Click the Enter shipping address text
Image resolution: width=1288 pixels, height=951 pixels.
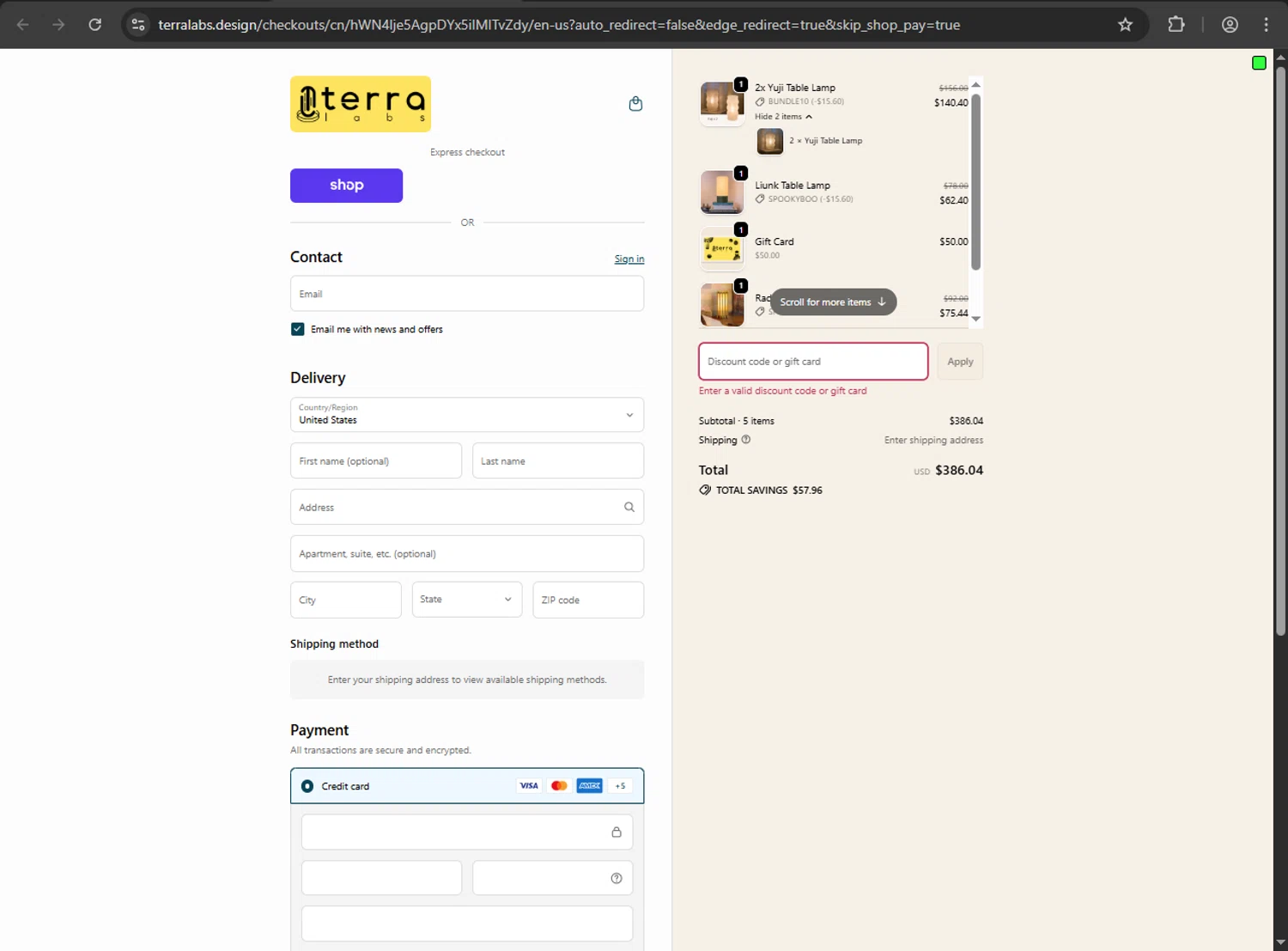point(933,440)
